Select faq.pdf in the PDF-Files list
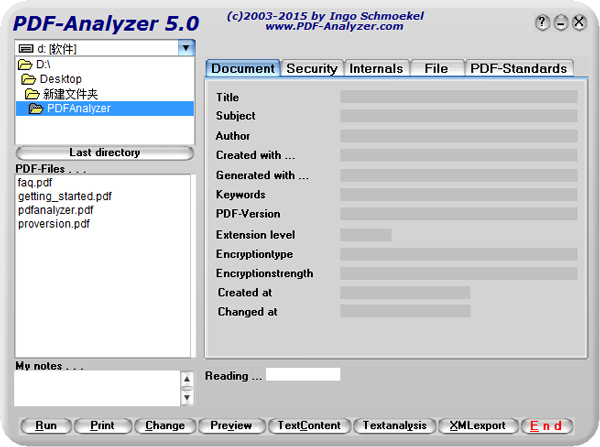This screenshot has width=600, height=447. point(35,183)
